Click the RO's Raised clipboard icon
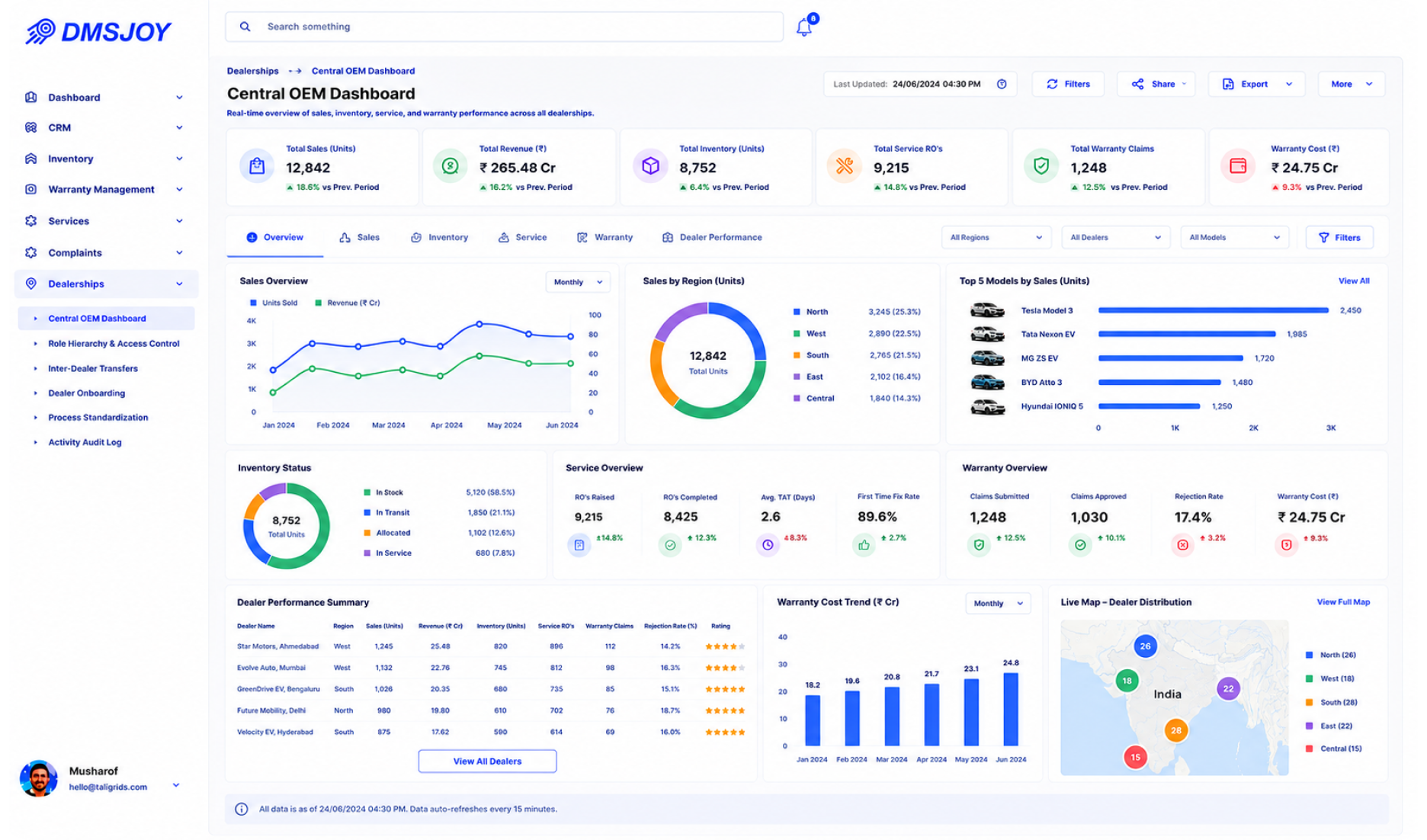The height and width of the screenshot is (840, 1427). tap(579, 545)
